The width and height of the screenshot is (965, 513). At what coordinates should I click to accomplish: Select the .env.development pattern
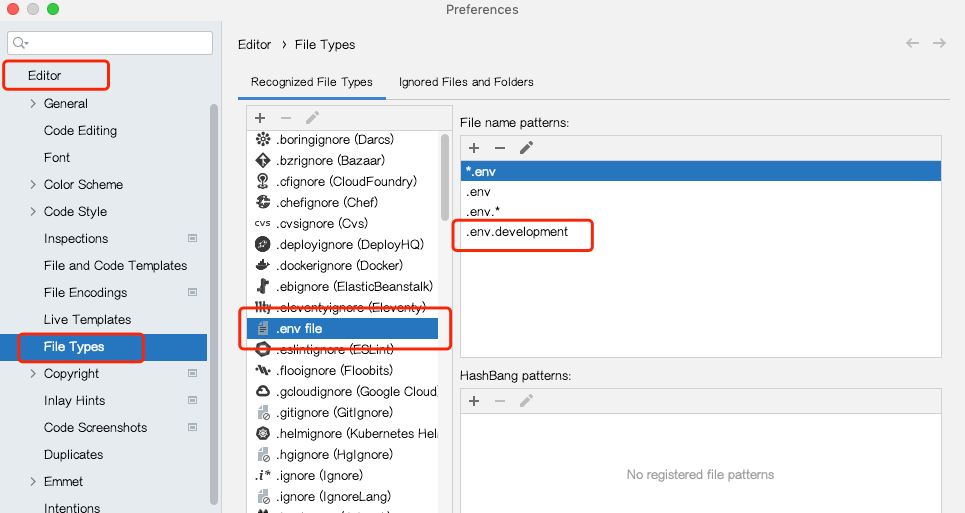(700, 232)
